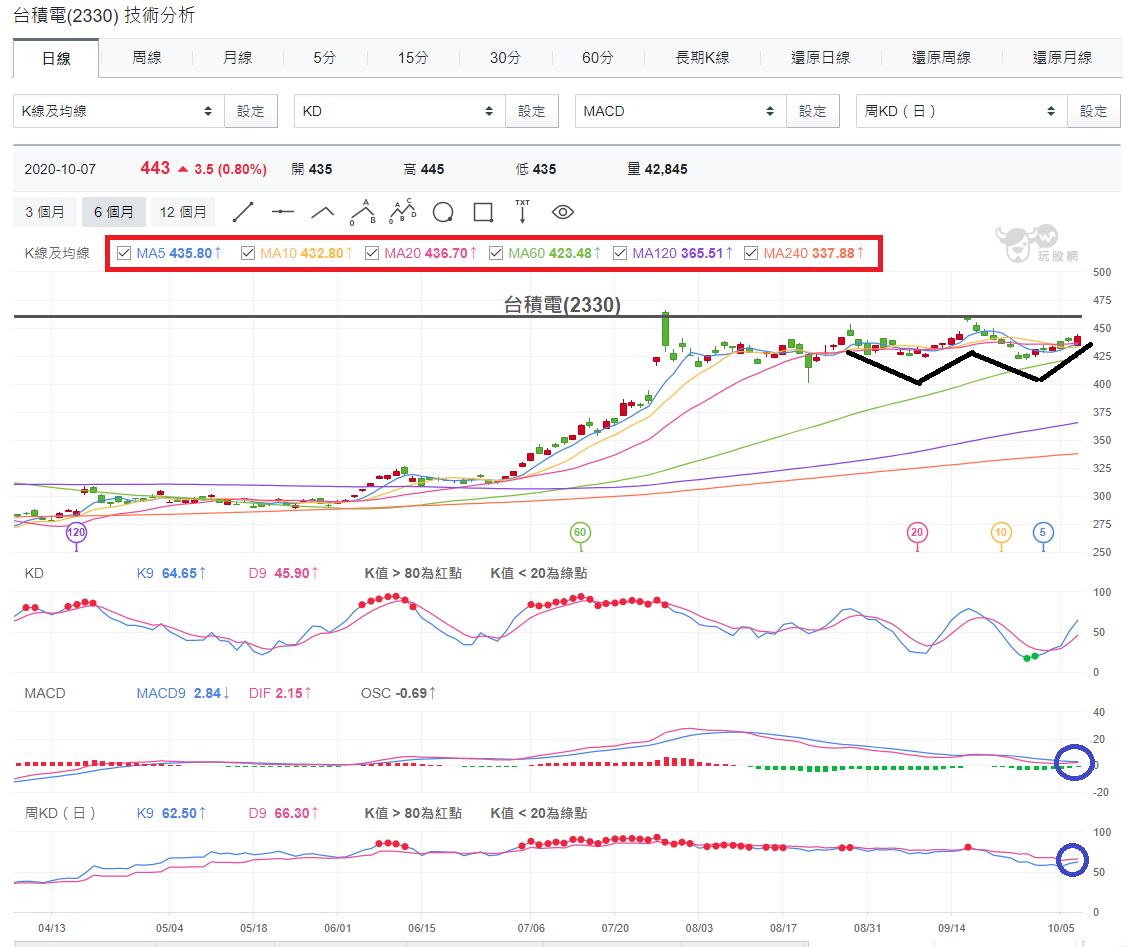This screenshot has width=1128, height=947.
Task: Click the volume 量 42,845 value
Action: [x=657, y=169]
